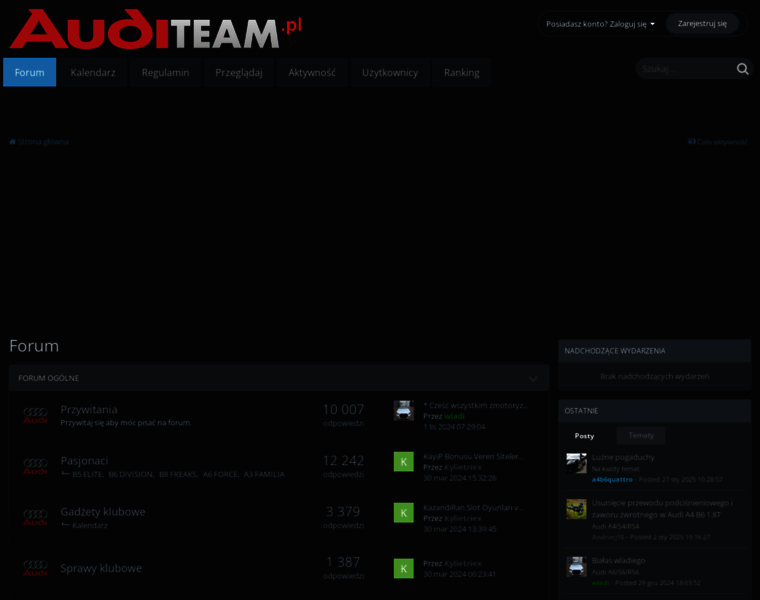Open the Zaloguj się login dropdown
760x600 pixels.
coord(600,24)
